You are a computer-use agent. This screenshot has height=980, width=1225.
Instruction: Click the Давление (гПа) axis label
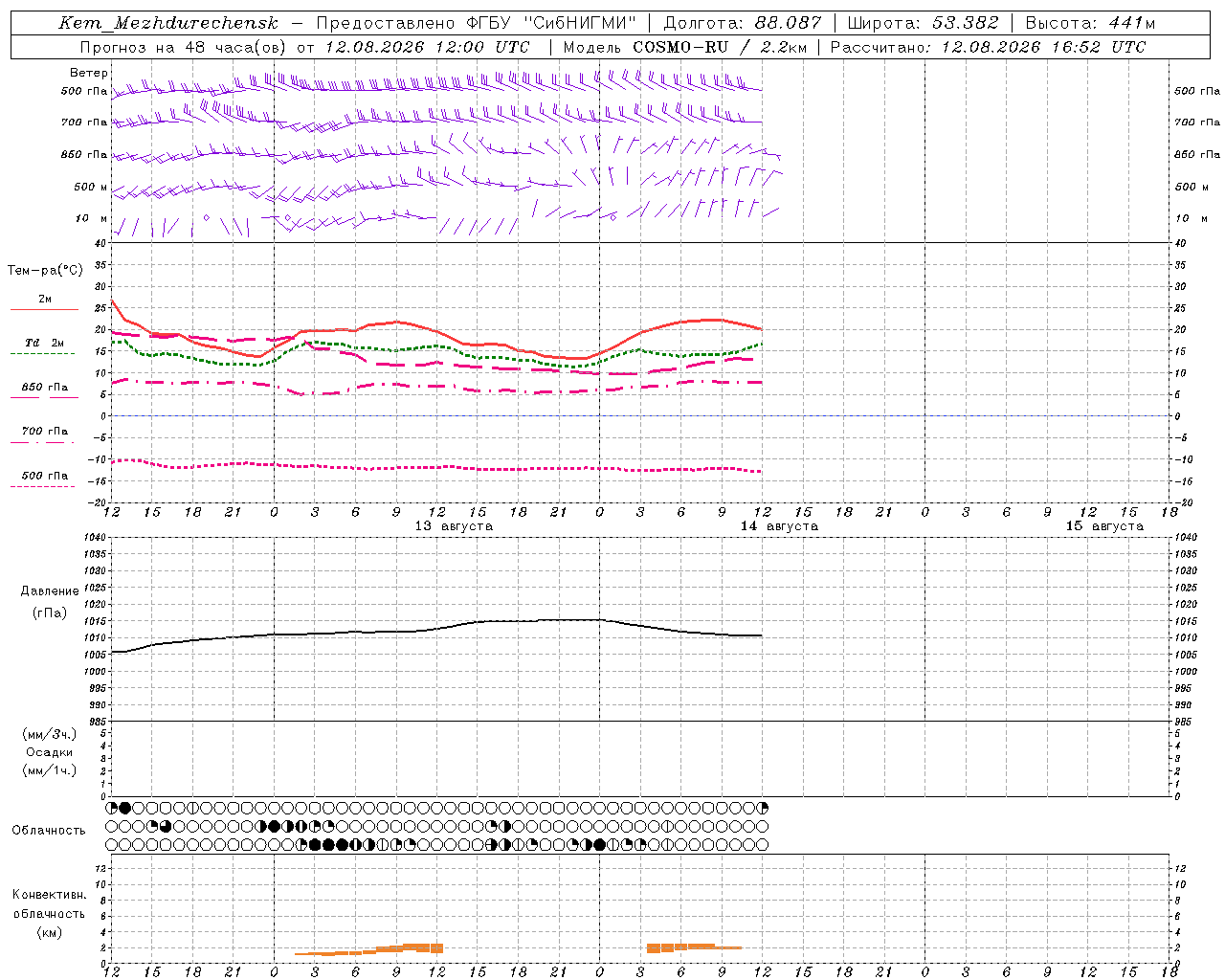coord(50,602)
